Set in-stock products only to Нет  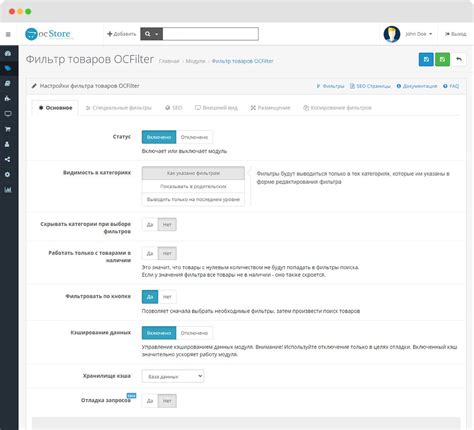click(x=167, y=254)
